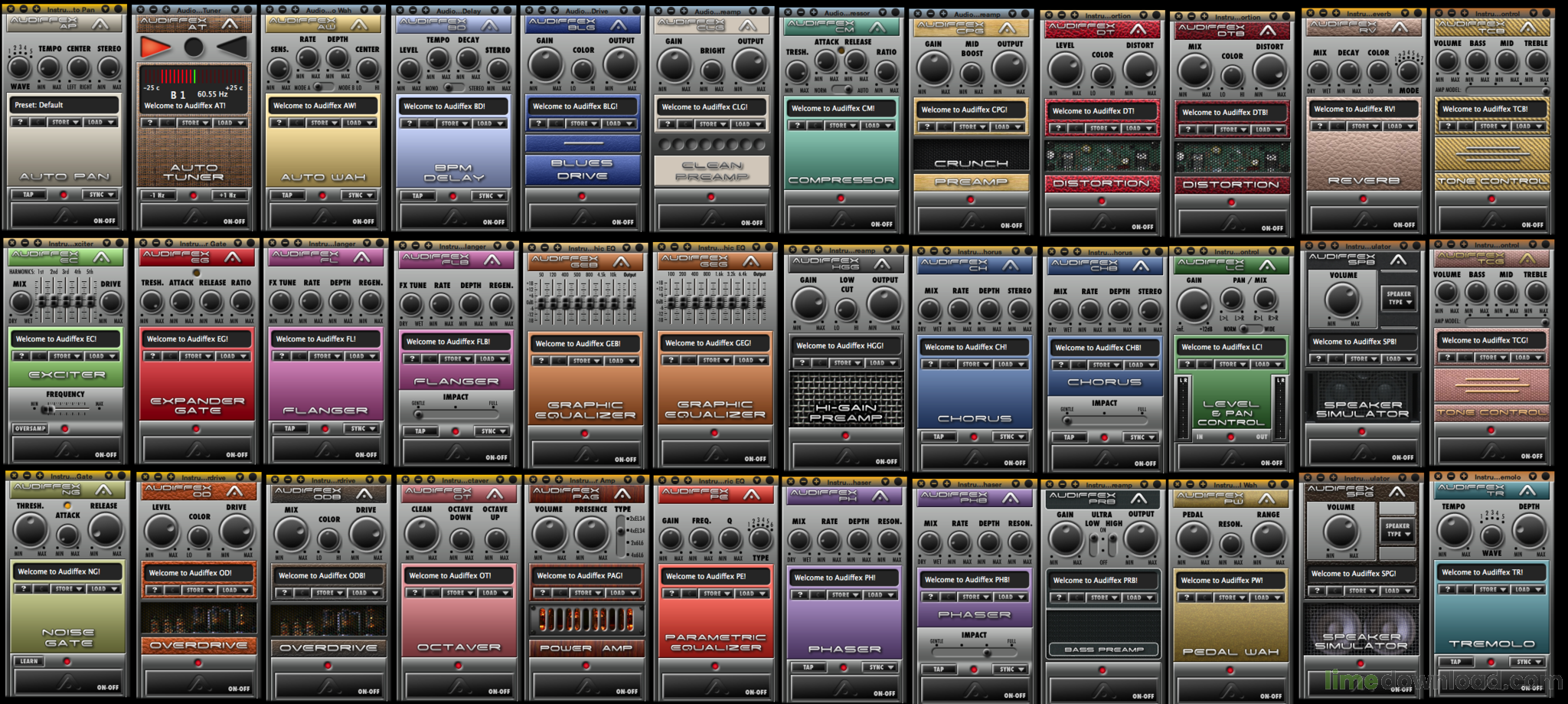Open '?' help in Octaver plugin
The image size is (1568, 704).
414,593
